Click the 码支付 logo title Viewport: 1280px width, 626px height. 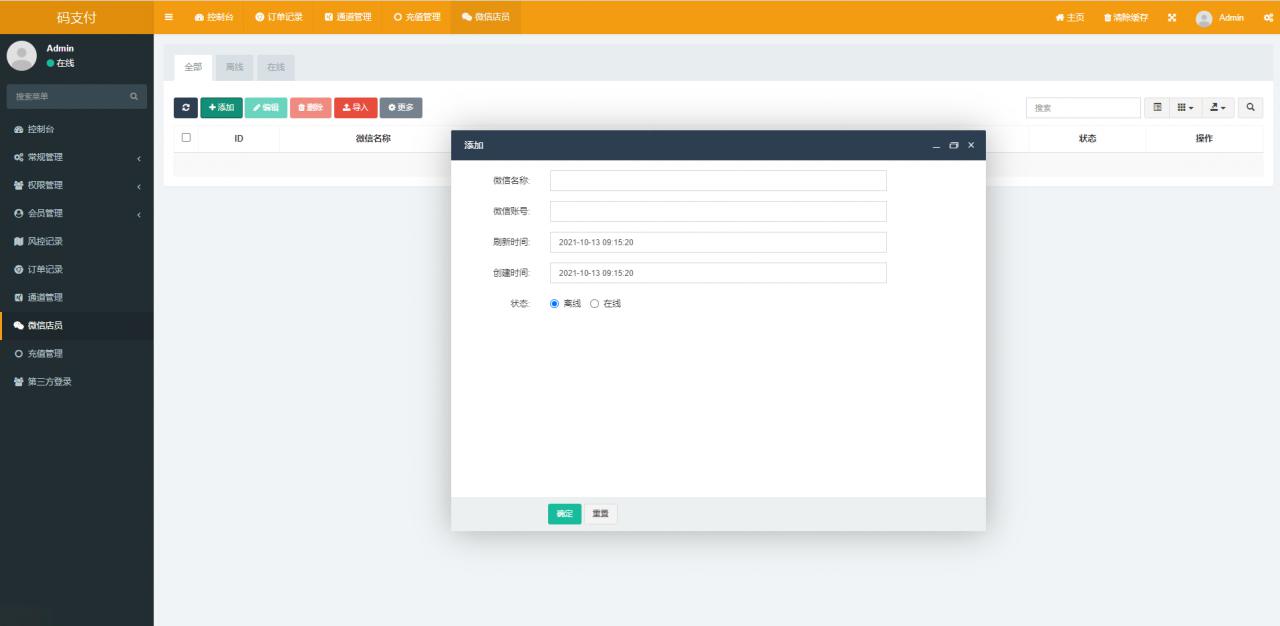[77, 17]
